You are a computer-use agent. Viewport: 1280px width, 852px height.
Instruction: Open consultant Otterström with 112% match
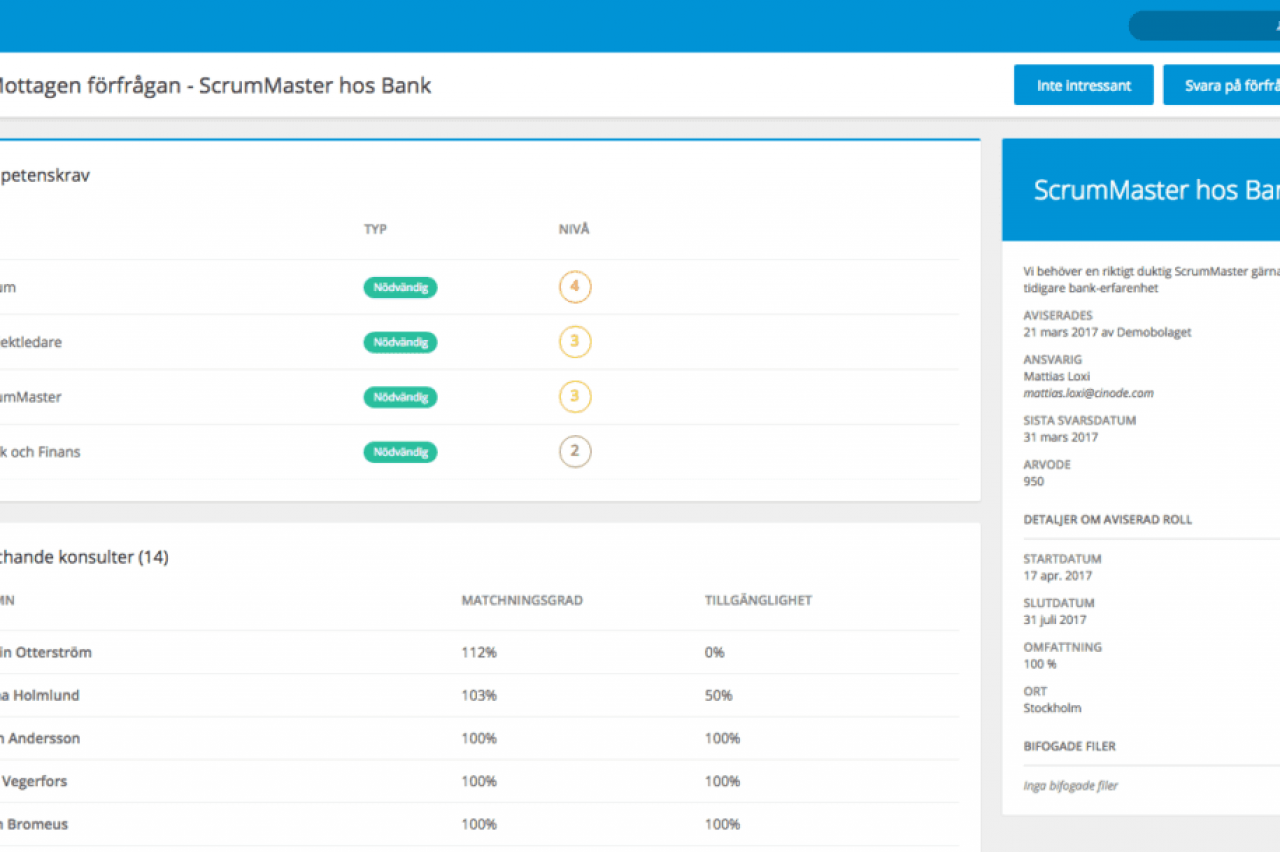(47, 653)
